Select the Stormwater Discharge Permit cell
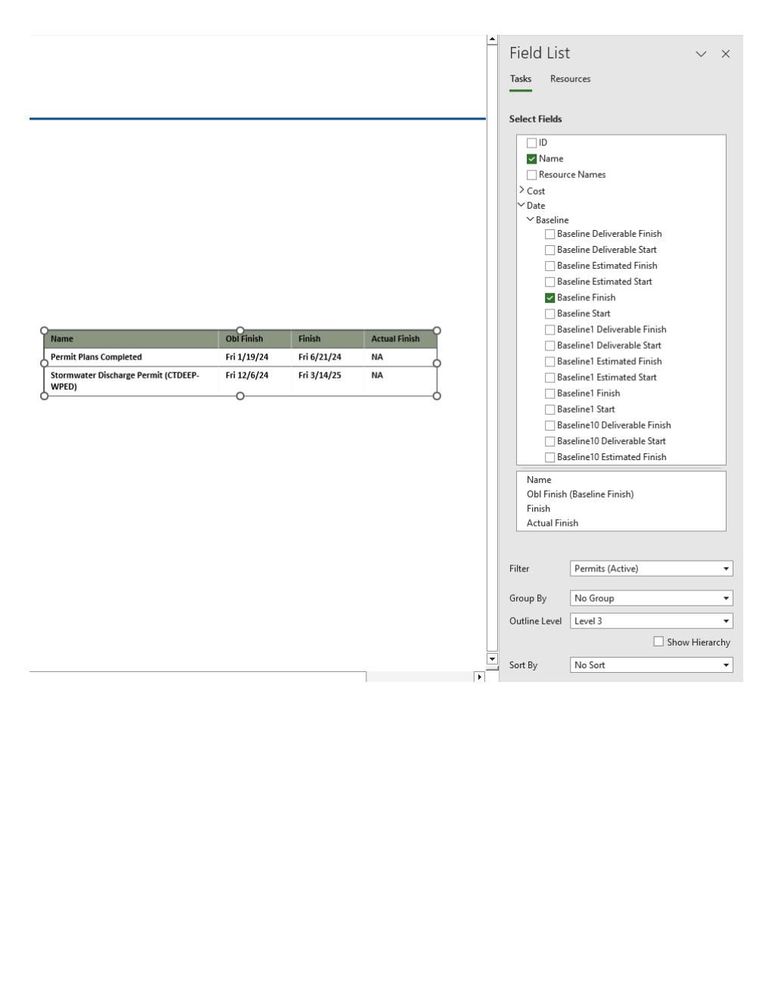Viewport: 772px width, 999px height. [x=131, y=381]
